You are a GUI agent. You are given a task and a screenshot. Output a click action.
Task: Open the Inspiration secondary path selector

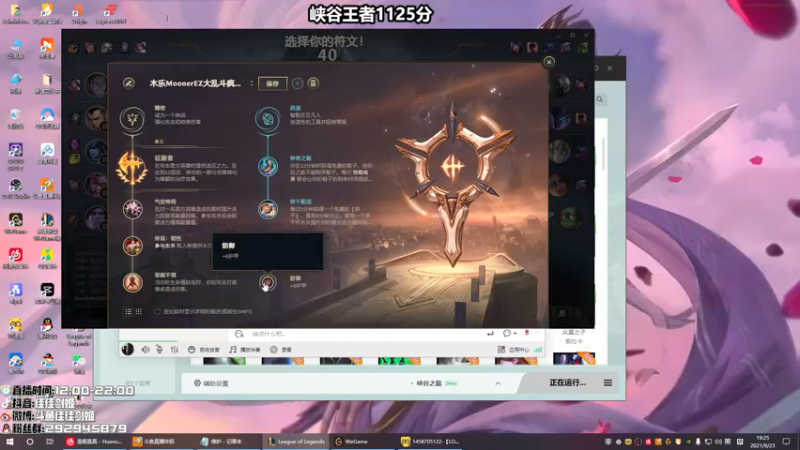[x=267, y=119]
